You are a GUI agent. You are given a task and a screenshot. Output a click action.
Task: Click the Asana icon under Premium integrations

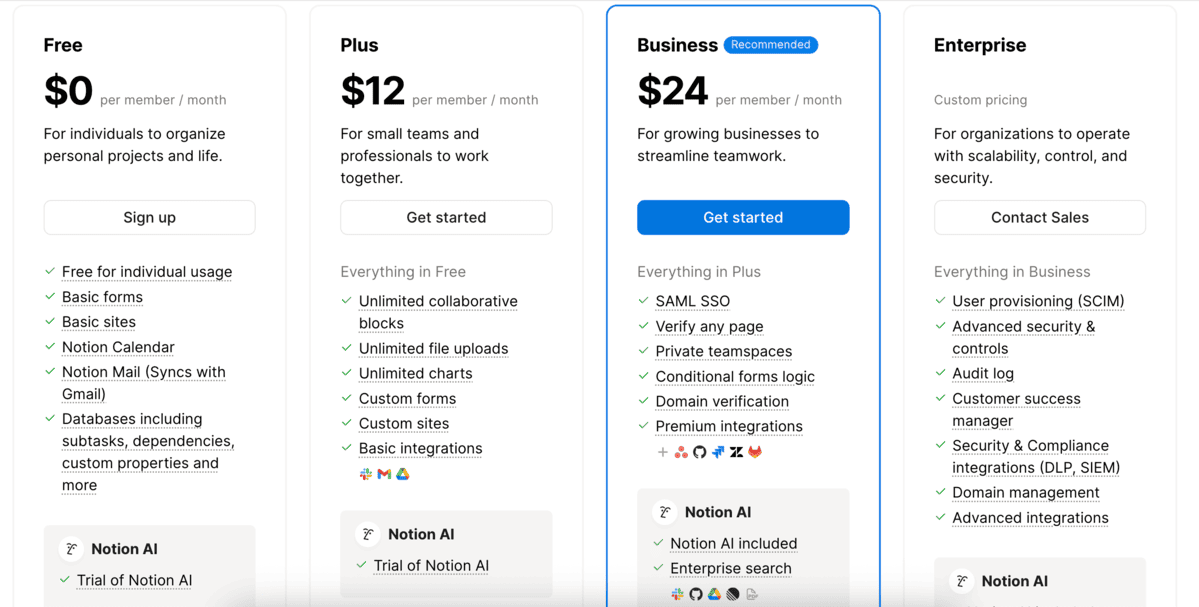coord(681,452)
